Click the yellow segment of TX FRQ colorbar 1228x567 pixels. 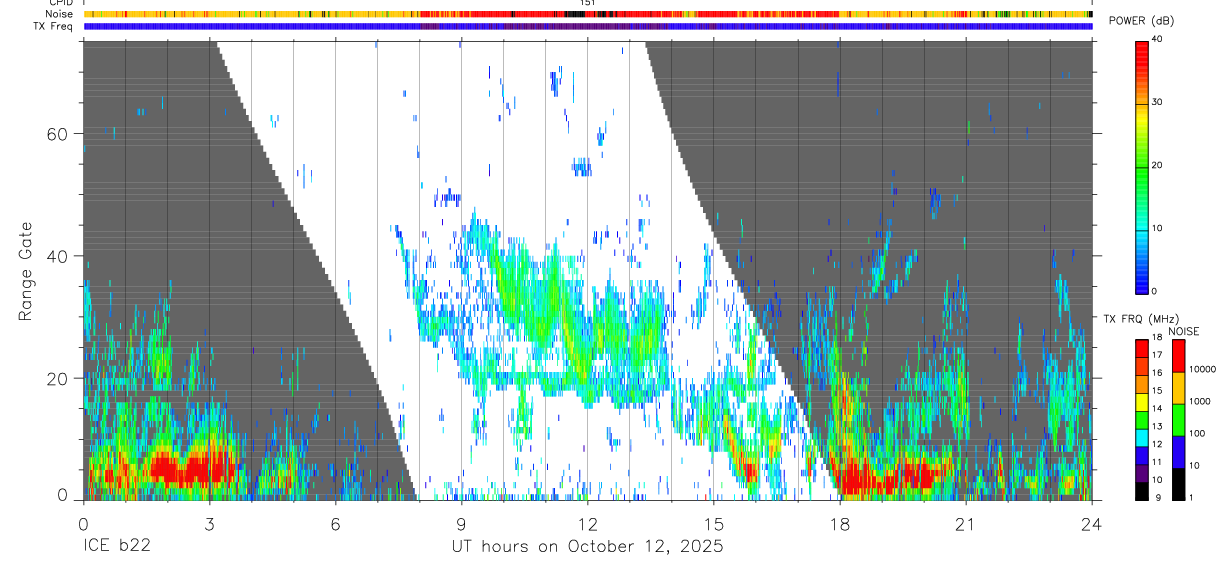click(x=1142, y=402)
